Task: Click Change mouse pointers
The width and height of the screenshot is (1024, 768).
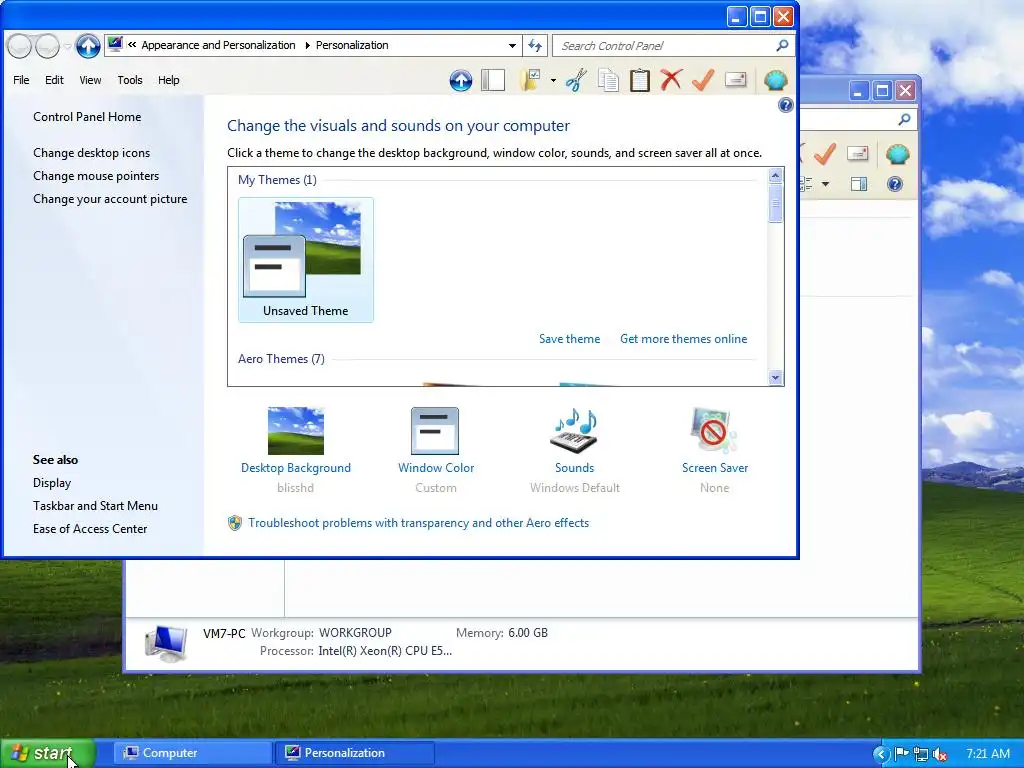Action: pos(96,176)
